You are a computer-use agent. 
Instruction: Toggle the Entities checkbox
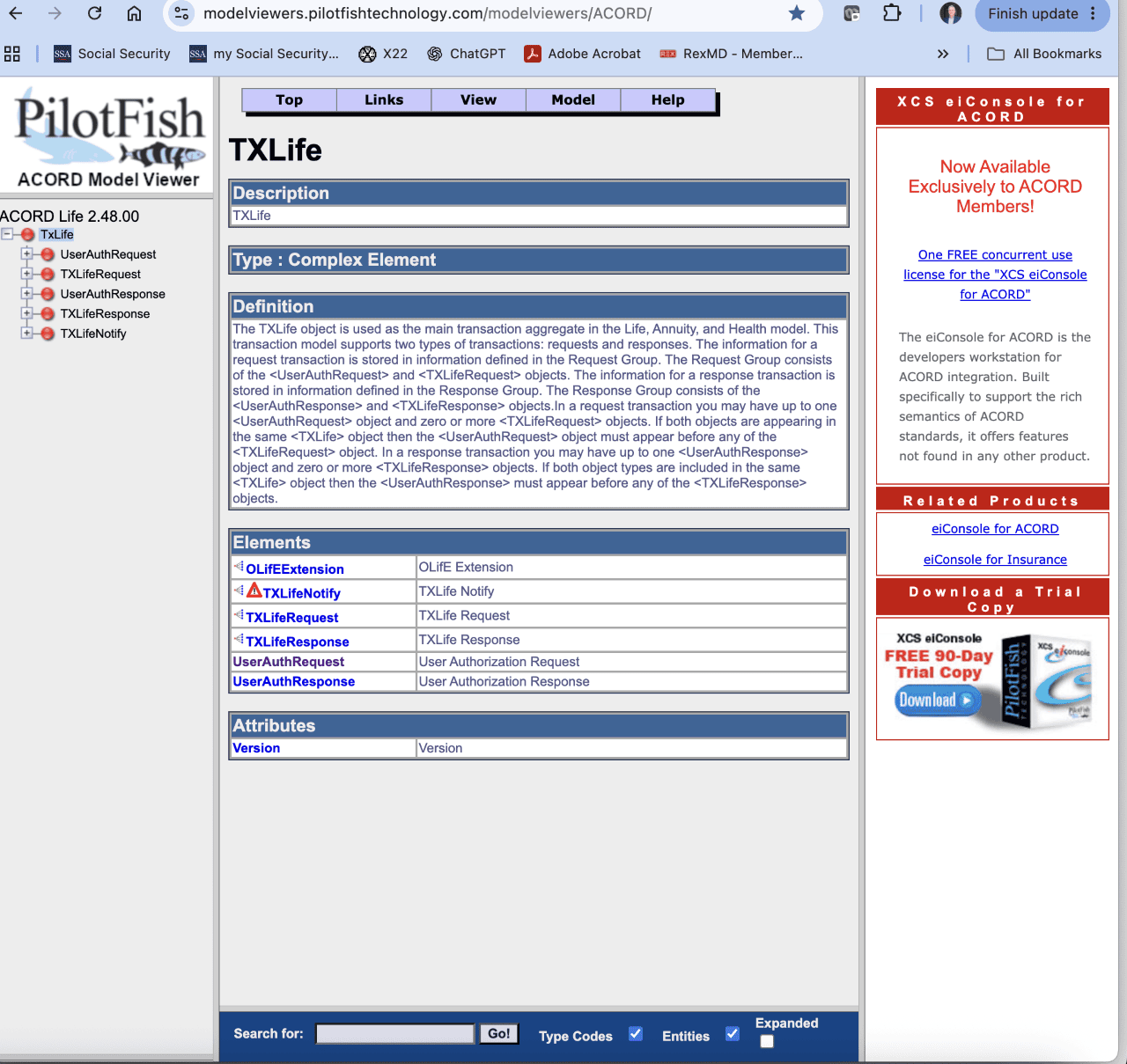click(733, 1034)
